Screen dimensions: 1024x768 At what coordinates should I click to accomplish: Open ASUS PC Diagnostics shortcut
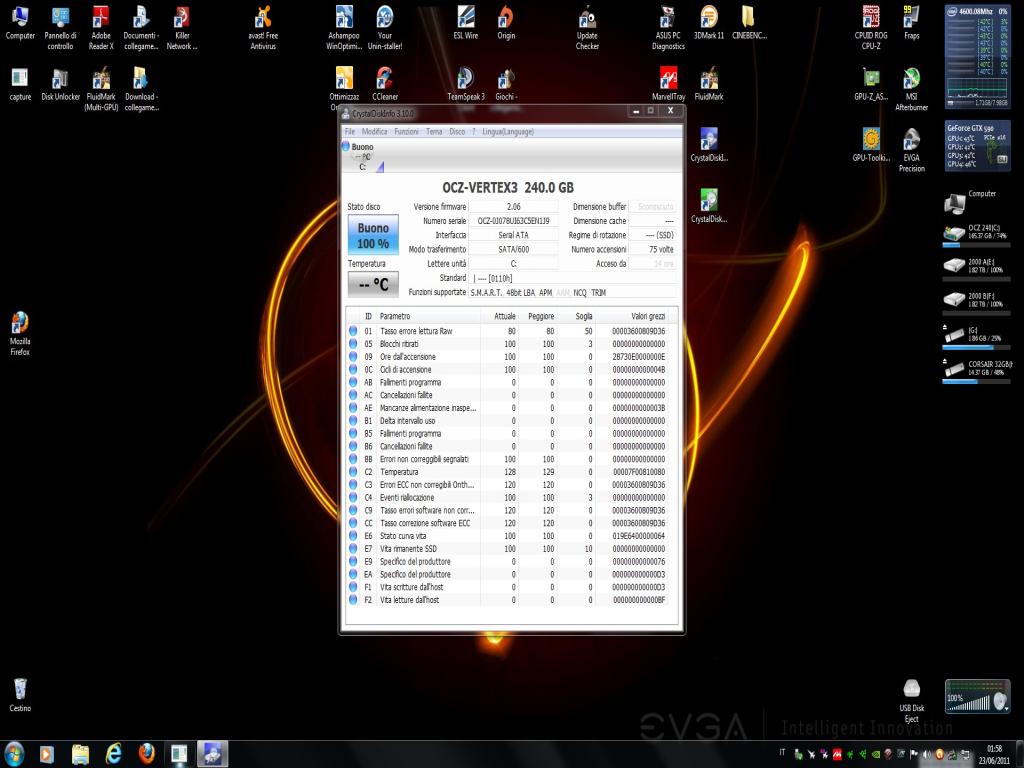click(668, 27)
